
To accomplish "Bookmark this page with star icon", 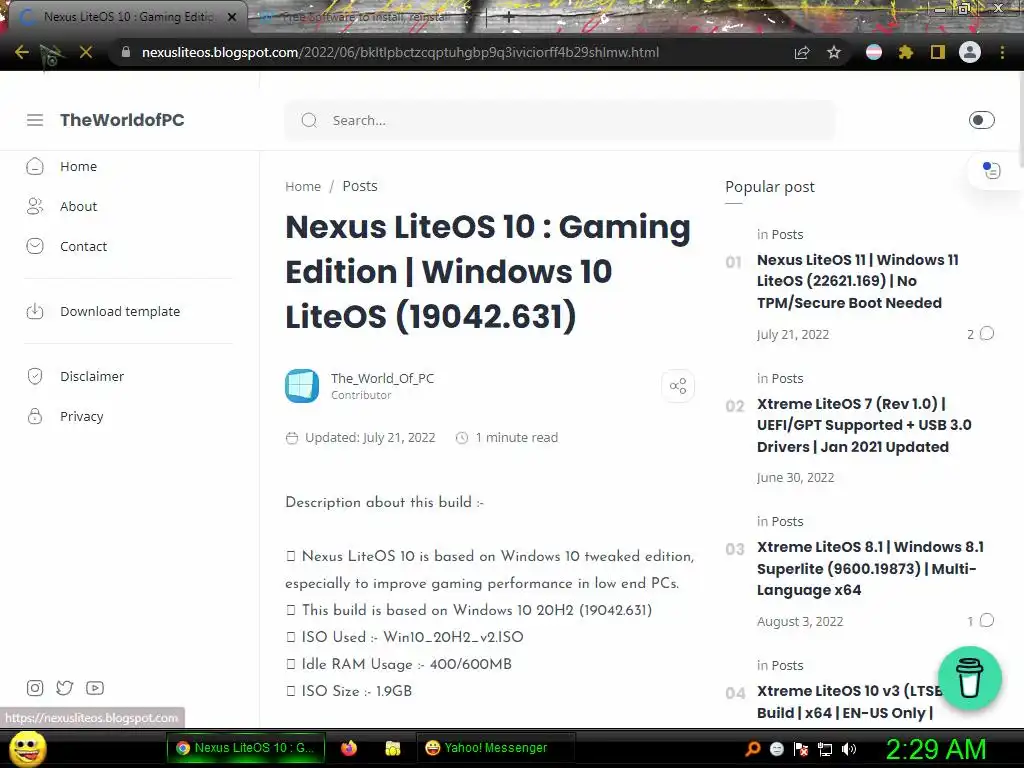I will 834,52.
